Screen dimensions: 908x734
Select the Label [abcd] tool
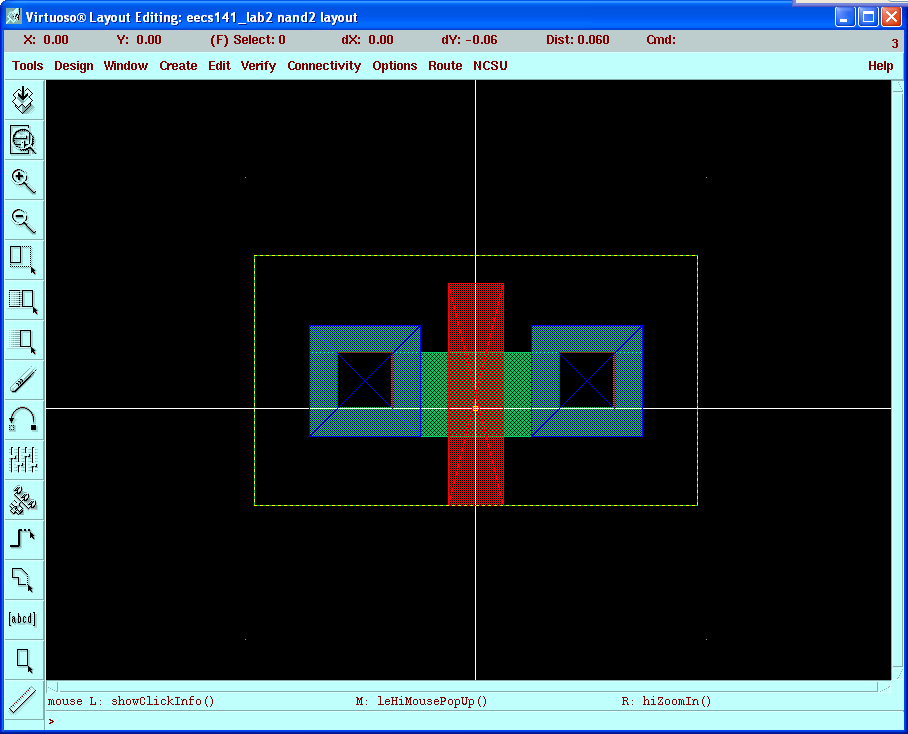(23, 618)
